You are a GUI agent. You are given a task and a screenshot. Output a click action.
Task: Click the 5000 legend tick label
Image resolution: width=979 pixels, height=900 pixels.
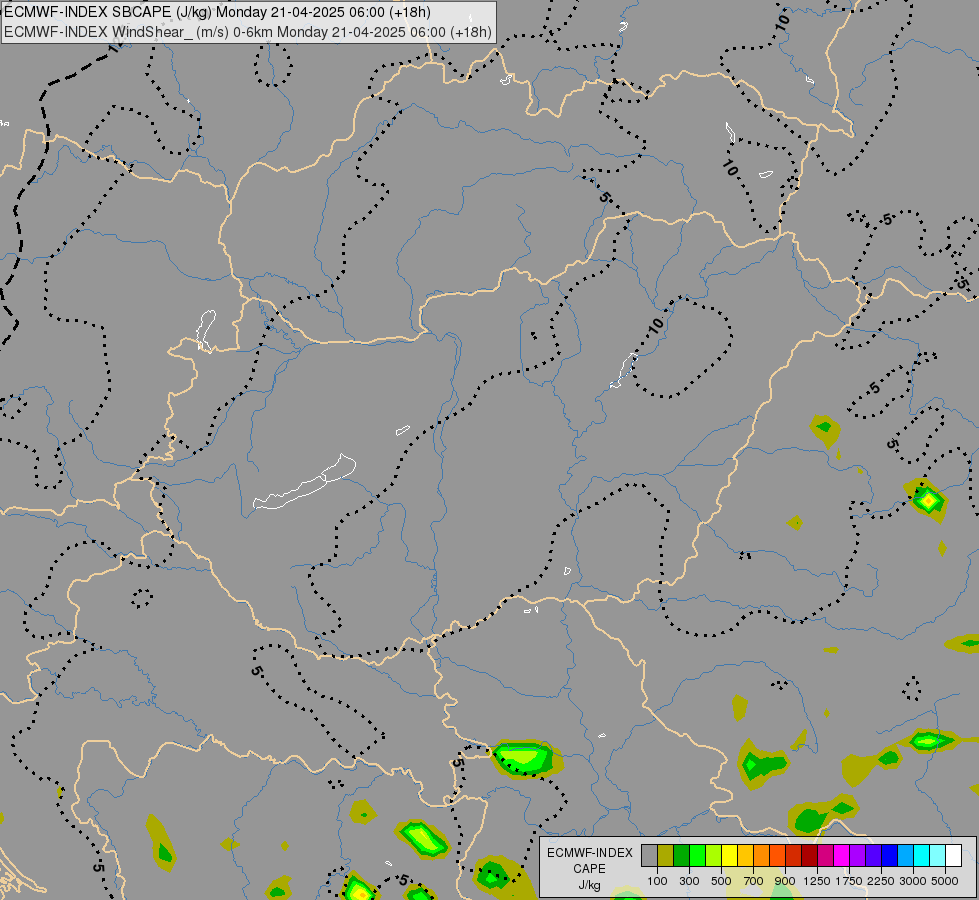(x=945, y=881)
